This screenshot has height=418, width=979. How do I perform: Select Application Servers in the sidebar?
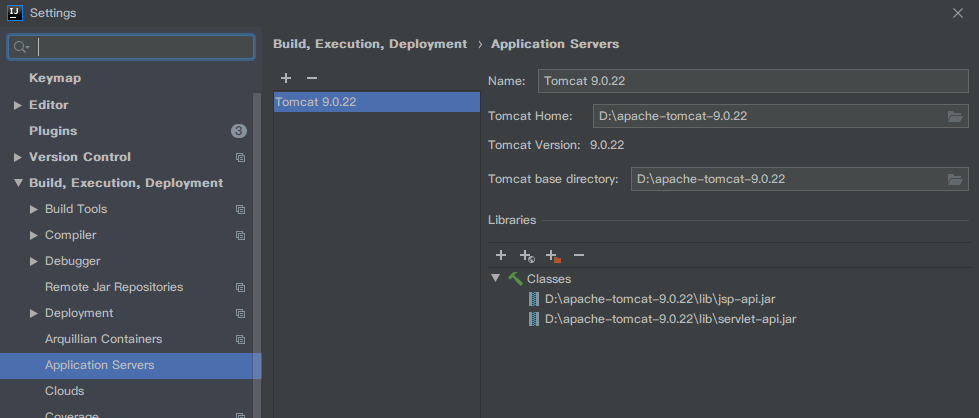point(130,366)
